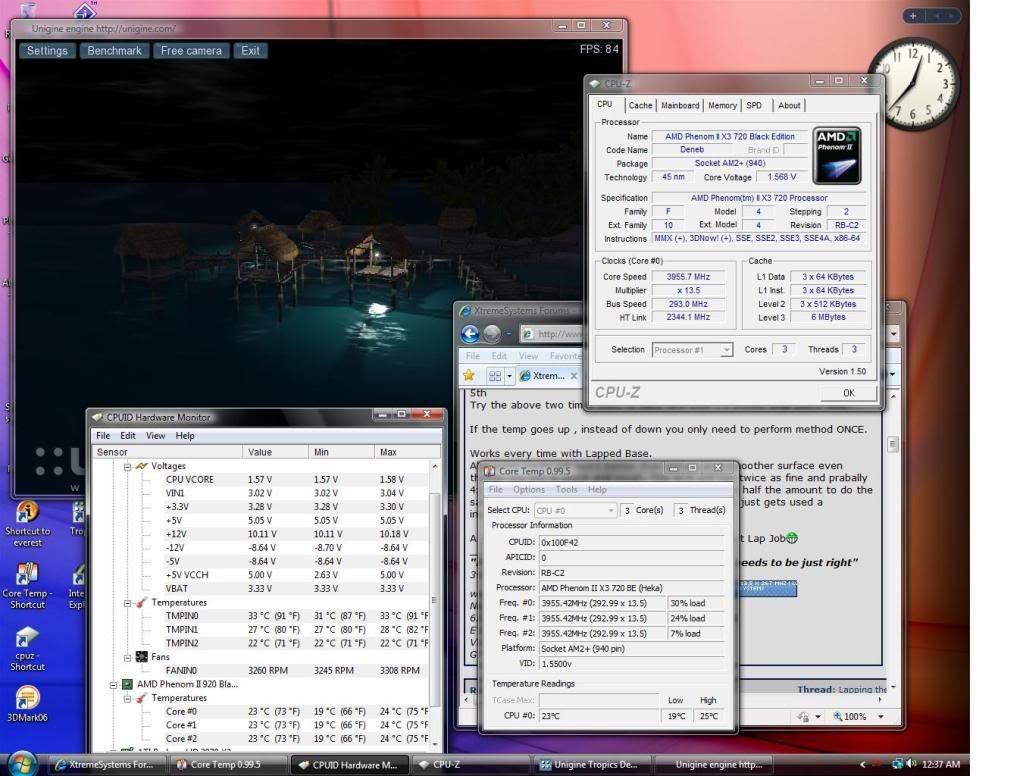Image resolution: width=1023 pixels, height=776 pixels.
Task: Click the sidebar plus add gadget button
Action: pos(913,16)
